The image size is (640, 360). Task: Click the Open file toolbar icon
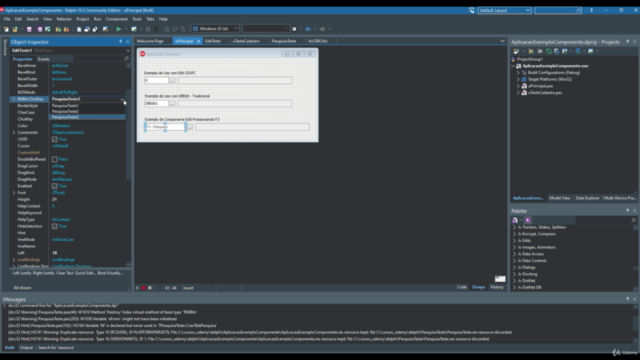(15, 29)
